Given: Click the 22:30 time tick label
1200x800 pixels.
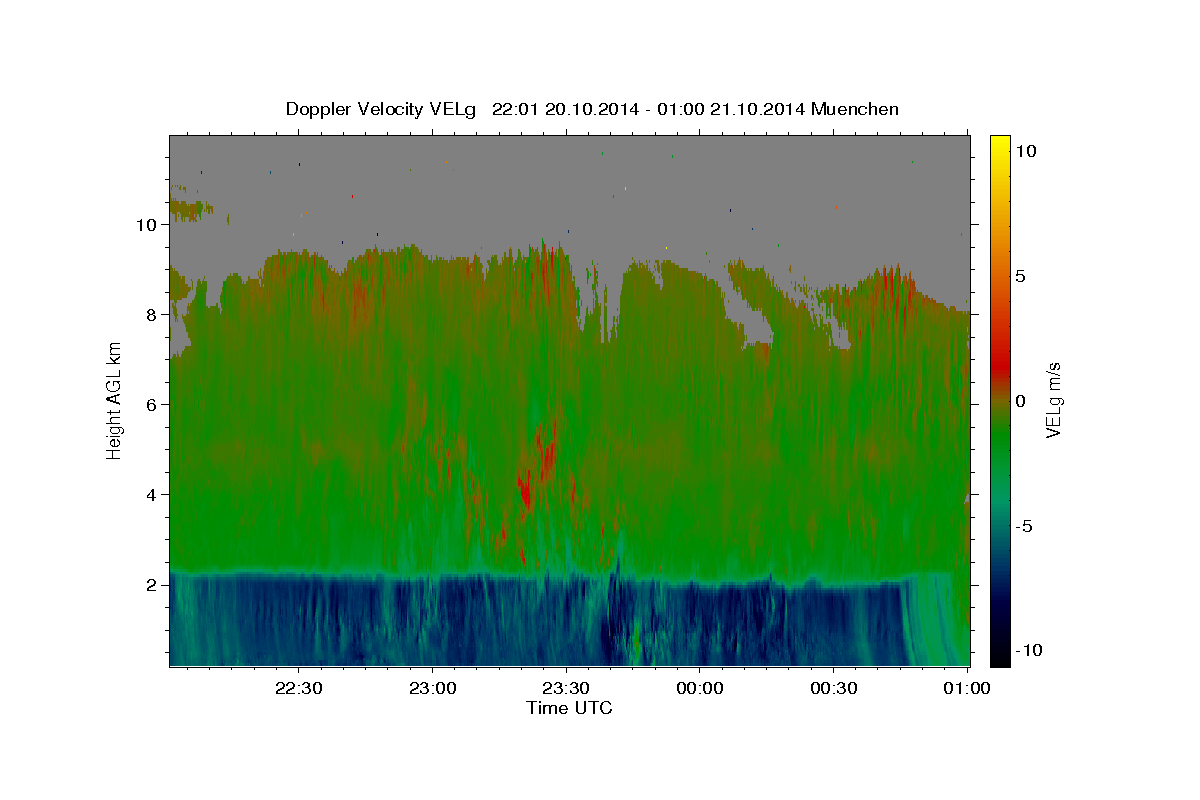Looking at the screenshot, I should click(x=299, y=688).
